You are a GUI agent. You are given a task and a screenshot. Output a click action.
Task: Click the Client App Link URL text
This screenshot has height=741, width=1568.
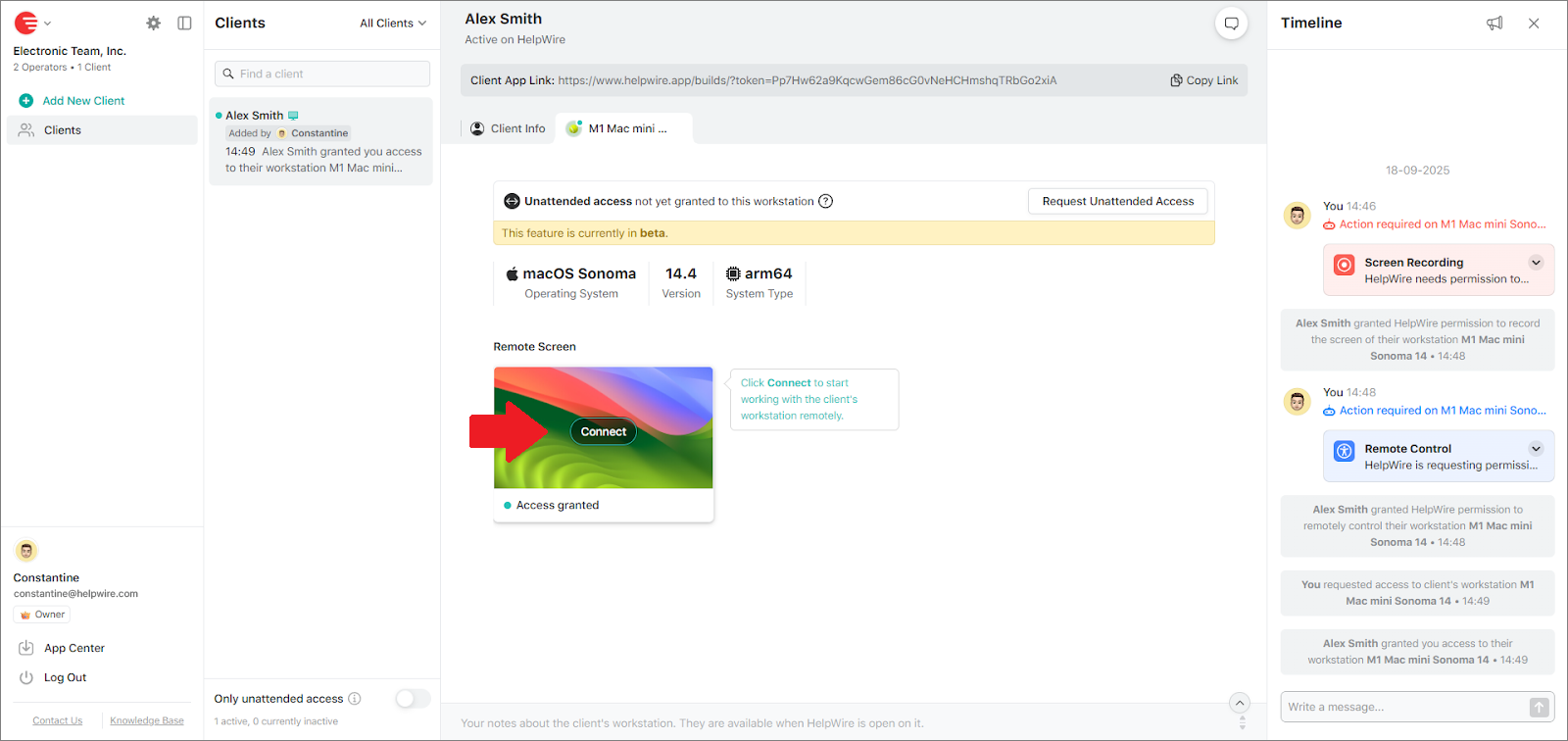click(x=808, y=80)
